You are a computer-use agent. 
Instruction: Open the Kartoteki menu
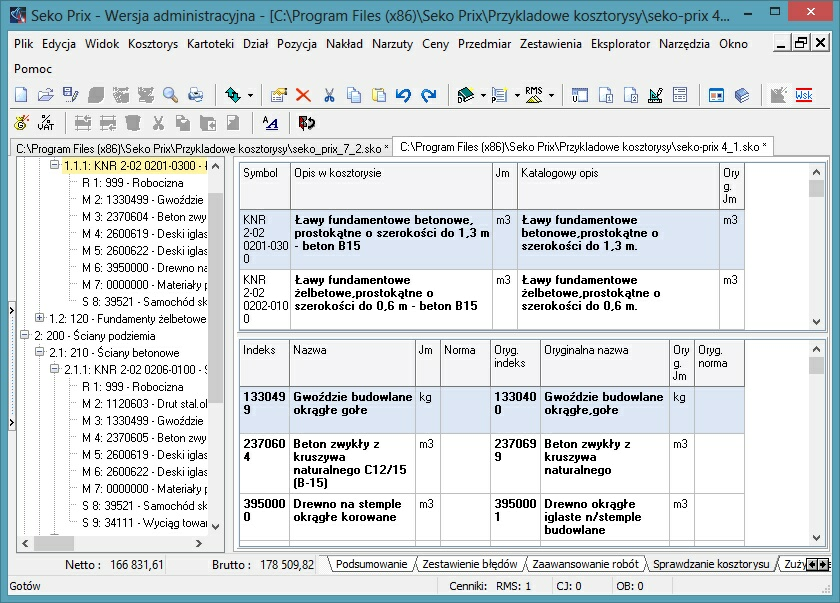tap(211, 44)
